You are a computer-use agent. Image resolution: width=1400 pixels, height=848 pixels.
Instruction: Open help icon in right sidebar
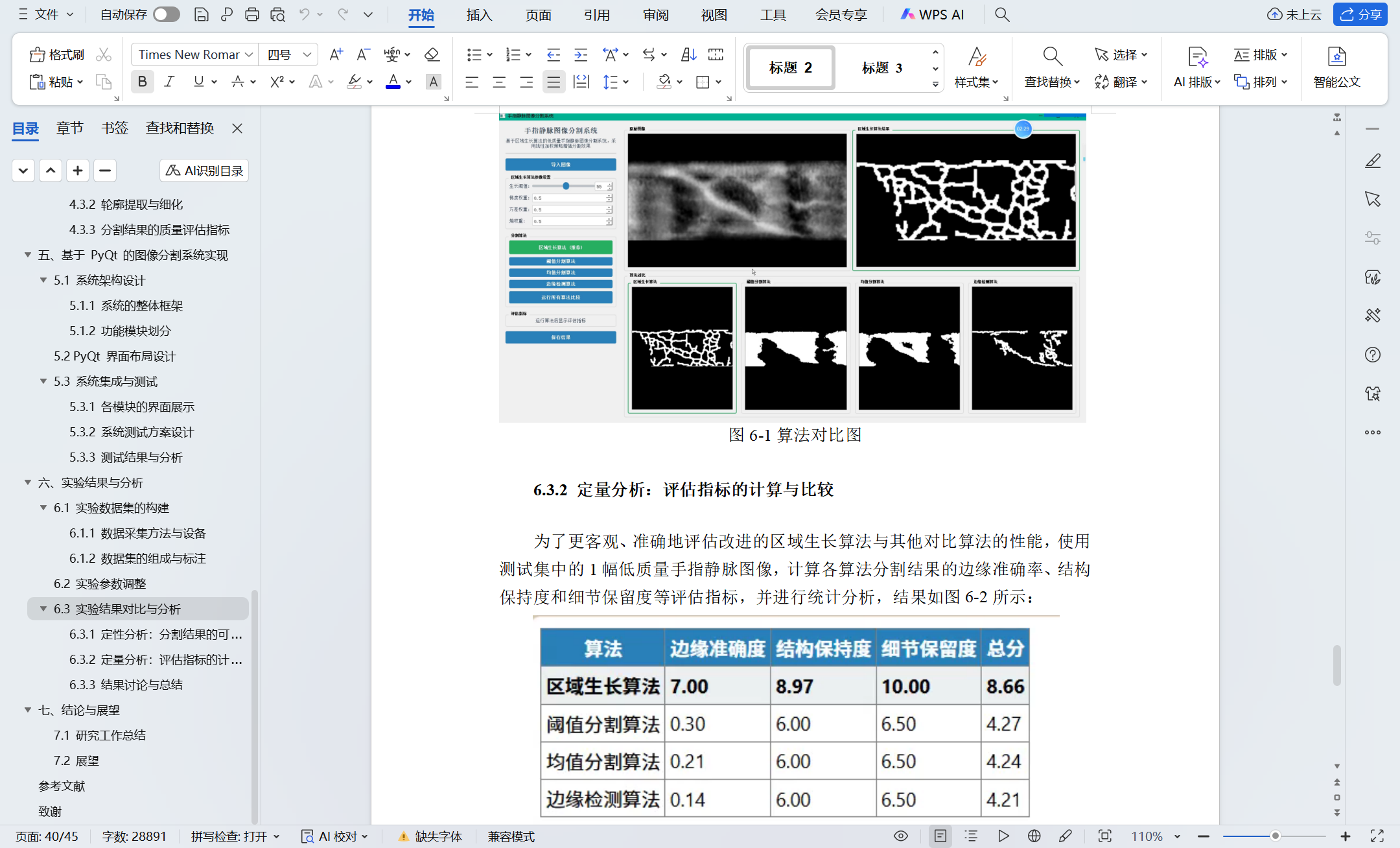click(1373, 355)
